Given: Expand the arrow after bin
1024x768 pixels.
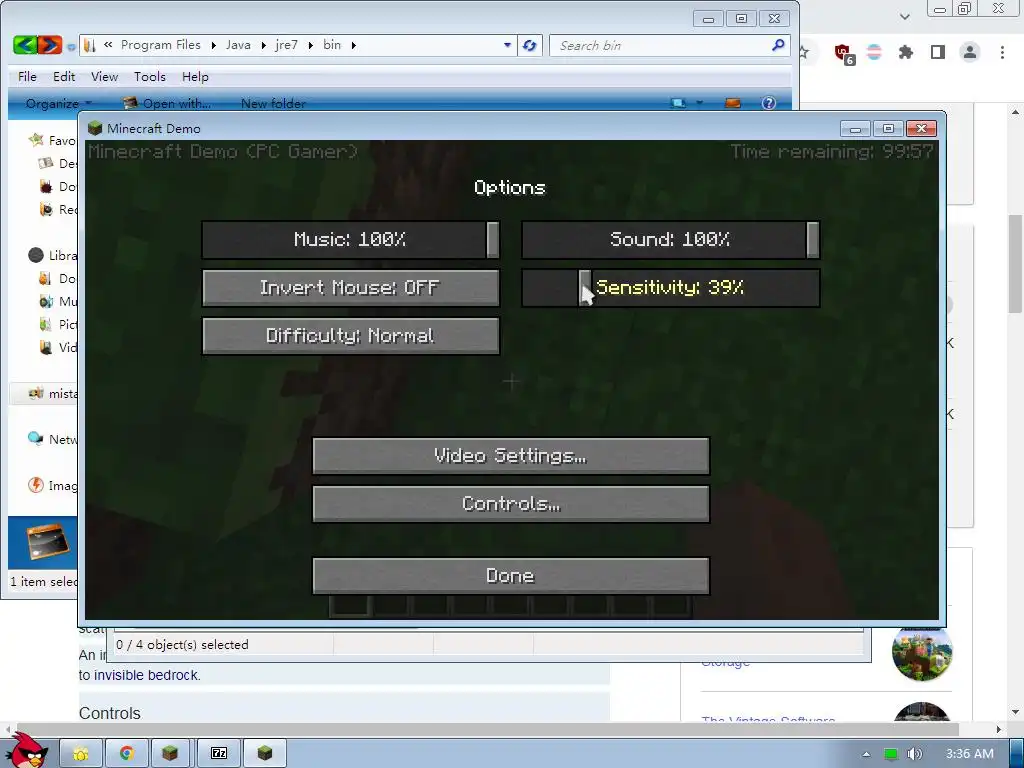Looking at the screenshot, I should point(354,45).
